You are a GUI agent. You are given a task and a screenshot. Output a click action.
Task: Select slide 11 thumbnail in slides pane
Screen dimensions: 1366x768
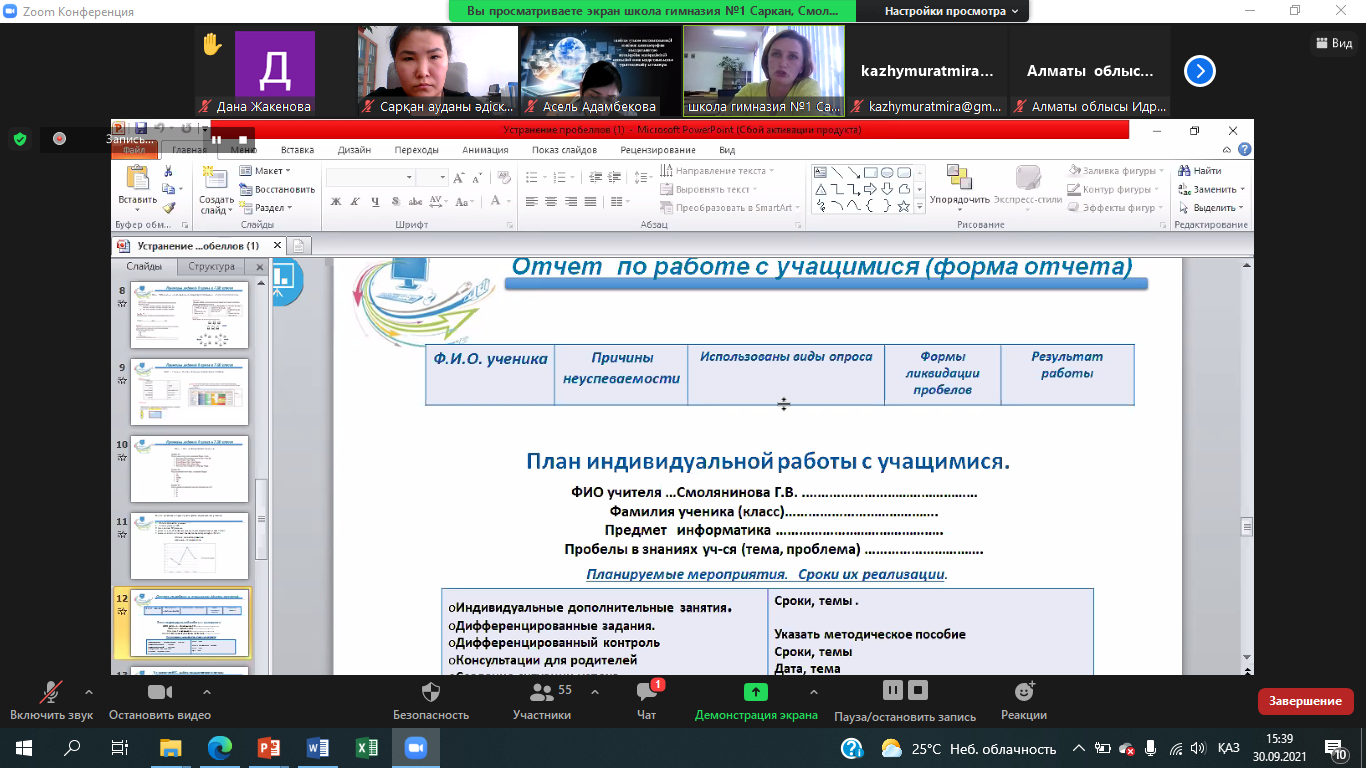pos(189,545)
